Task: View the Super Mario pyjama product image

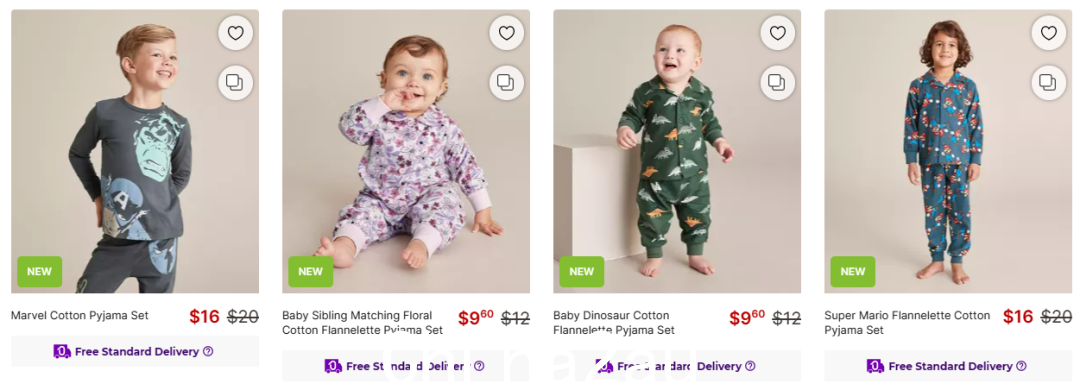Action: point(948,152)
